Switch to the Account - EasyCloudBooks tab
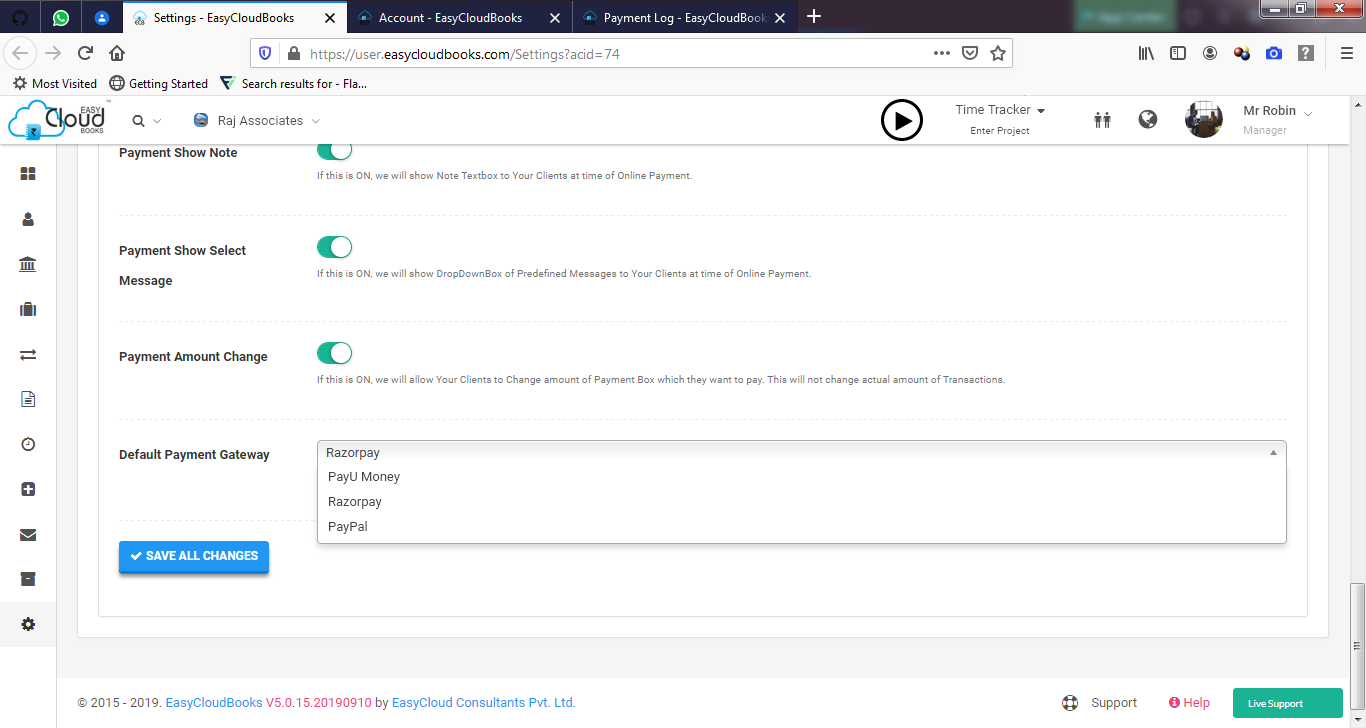Viewport: 1366px width, 728px height. 460,17
